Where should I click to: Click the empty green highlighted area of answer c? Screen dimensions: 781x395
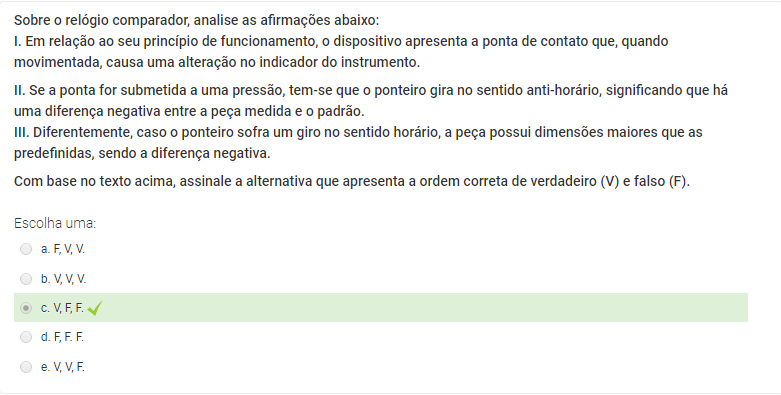pos(423,308)
